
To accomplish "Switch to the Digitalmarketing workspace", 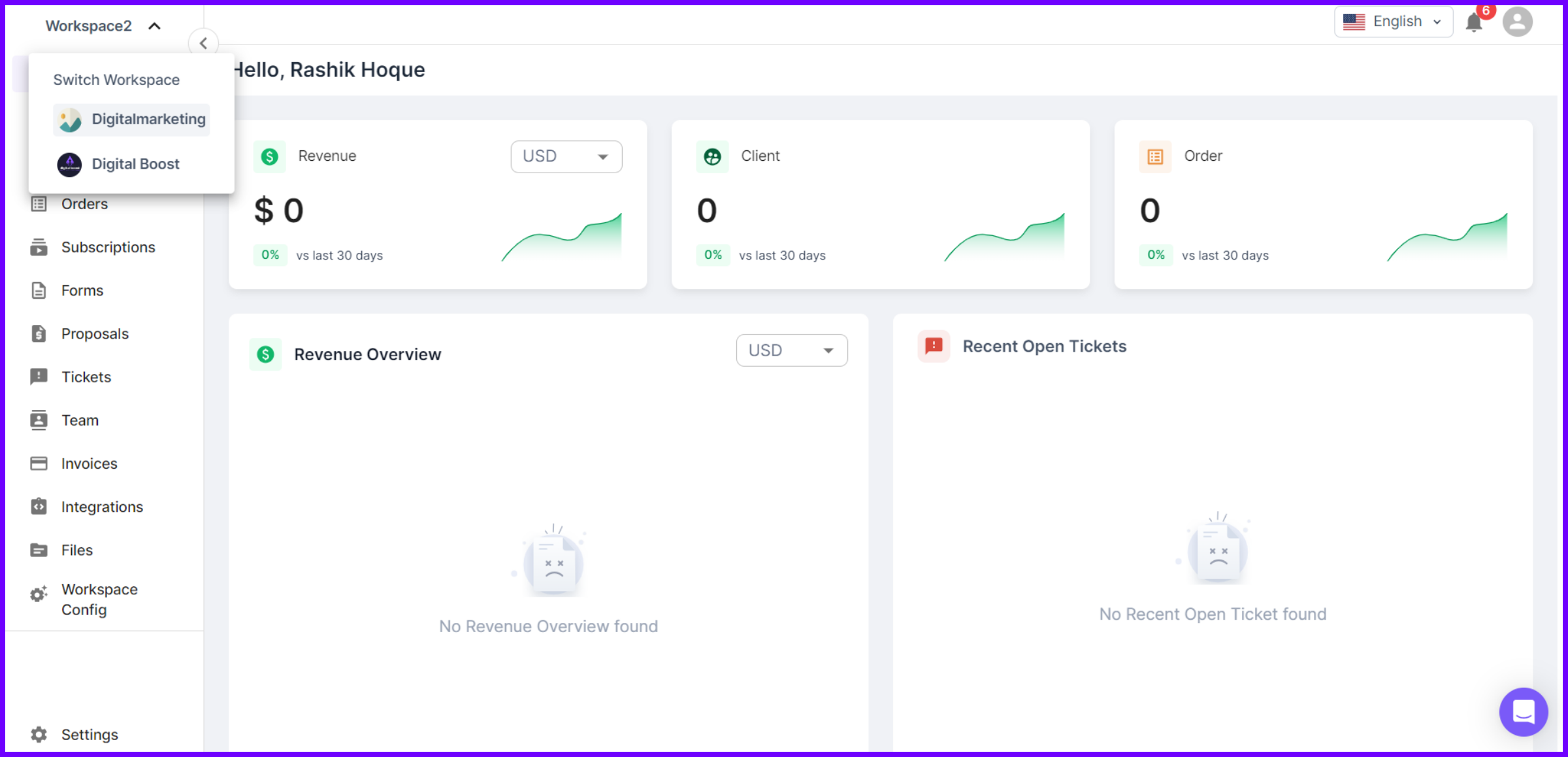I will (x=148, y=119).
